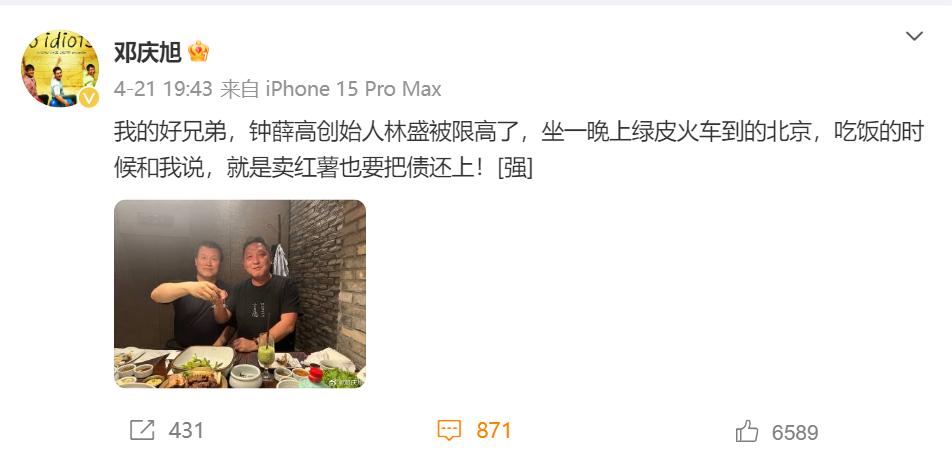Enlarge the dinner photo thumbnail
Image resolution: width=952 pixels, height=470 pixels.
(240, 294)
